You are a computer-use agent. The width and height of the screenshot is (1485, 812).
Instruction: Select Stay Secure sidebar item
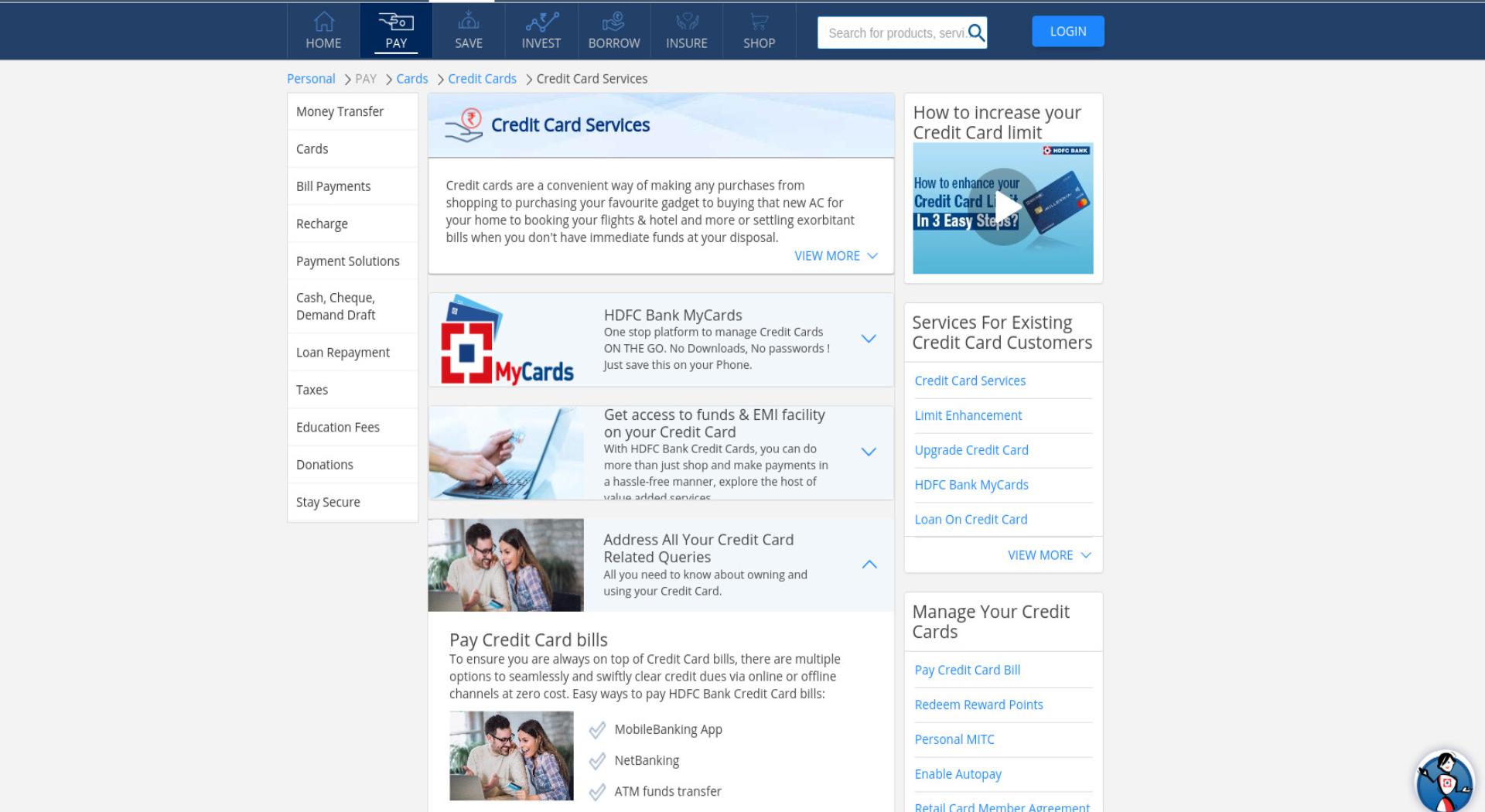point(353,503)
